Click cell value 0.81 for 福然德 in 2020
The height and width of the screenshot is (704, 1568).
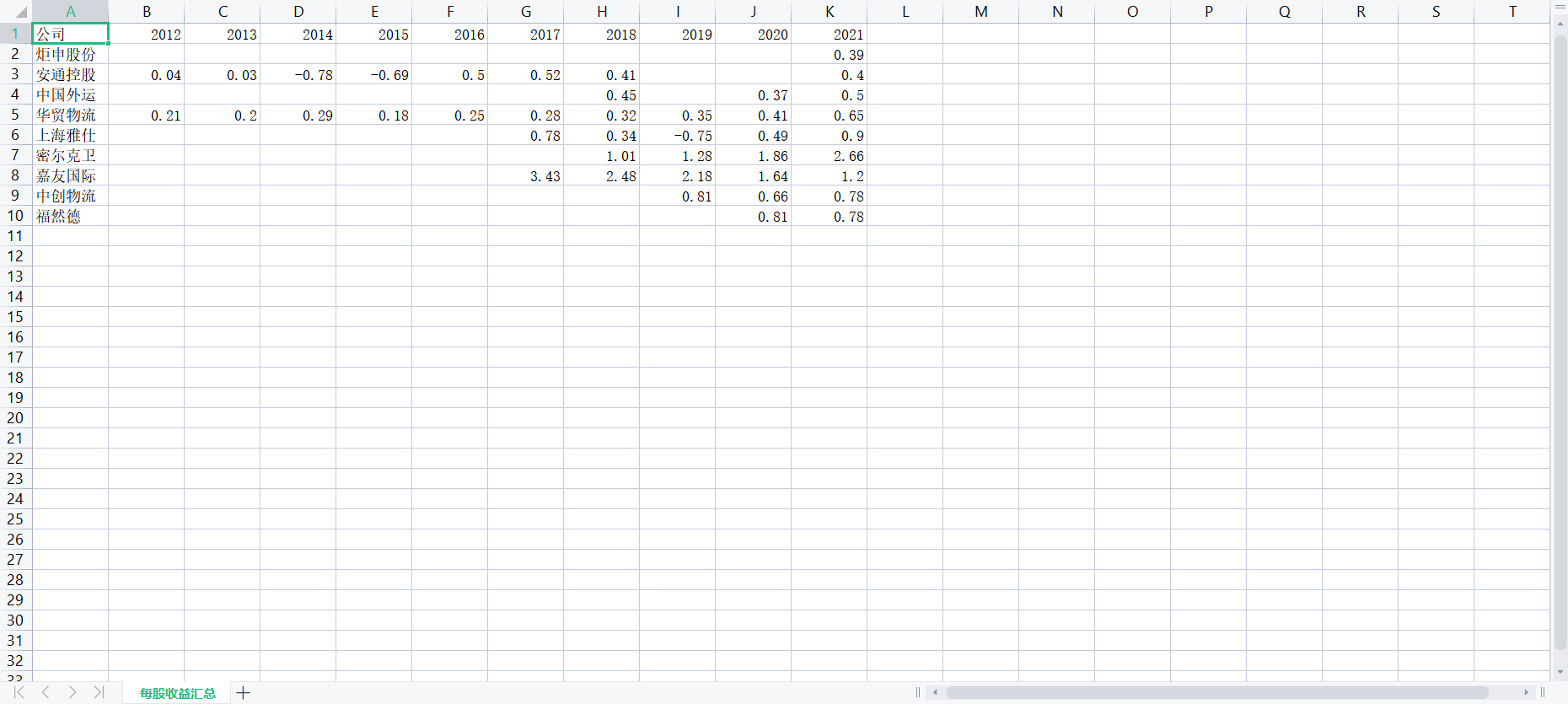point(754,216)
